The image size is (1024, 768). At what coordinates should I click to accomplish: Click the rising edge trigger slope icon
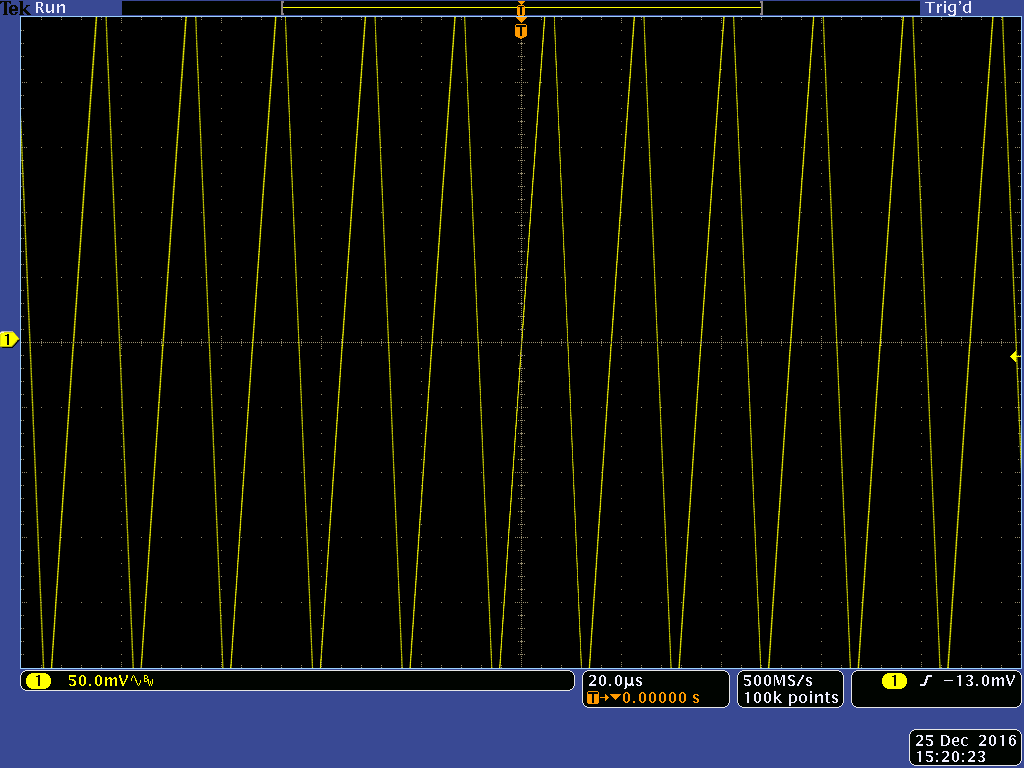click(925, 681)
